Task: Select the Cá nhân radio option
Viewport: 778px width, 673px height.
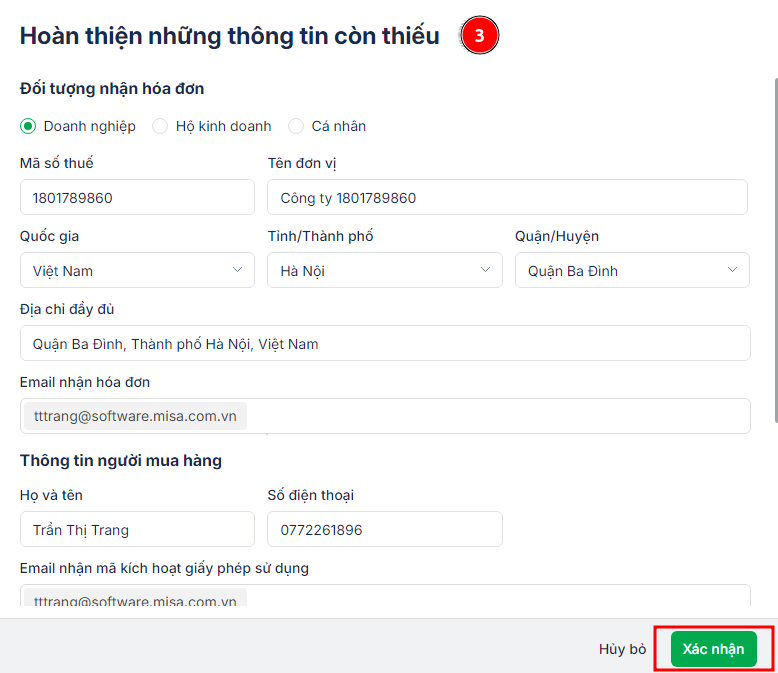Action: (296, 126)
